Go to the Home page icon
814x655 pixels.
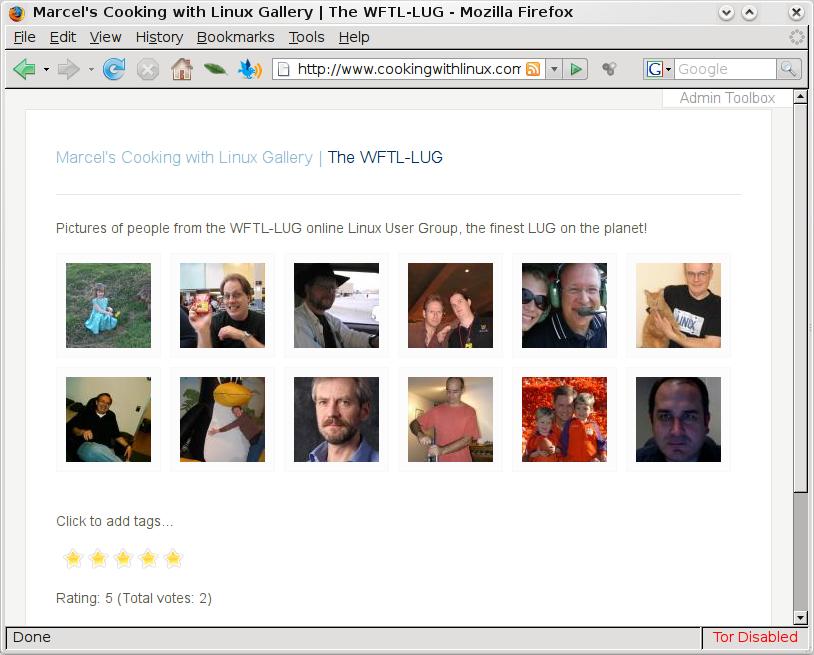(x=182, y=69)
